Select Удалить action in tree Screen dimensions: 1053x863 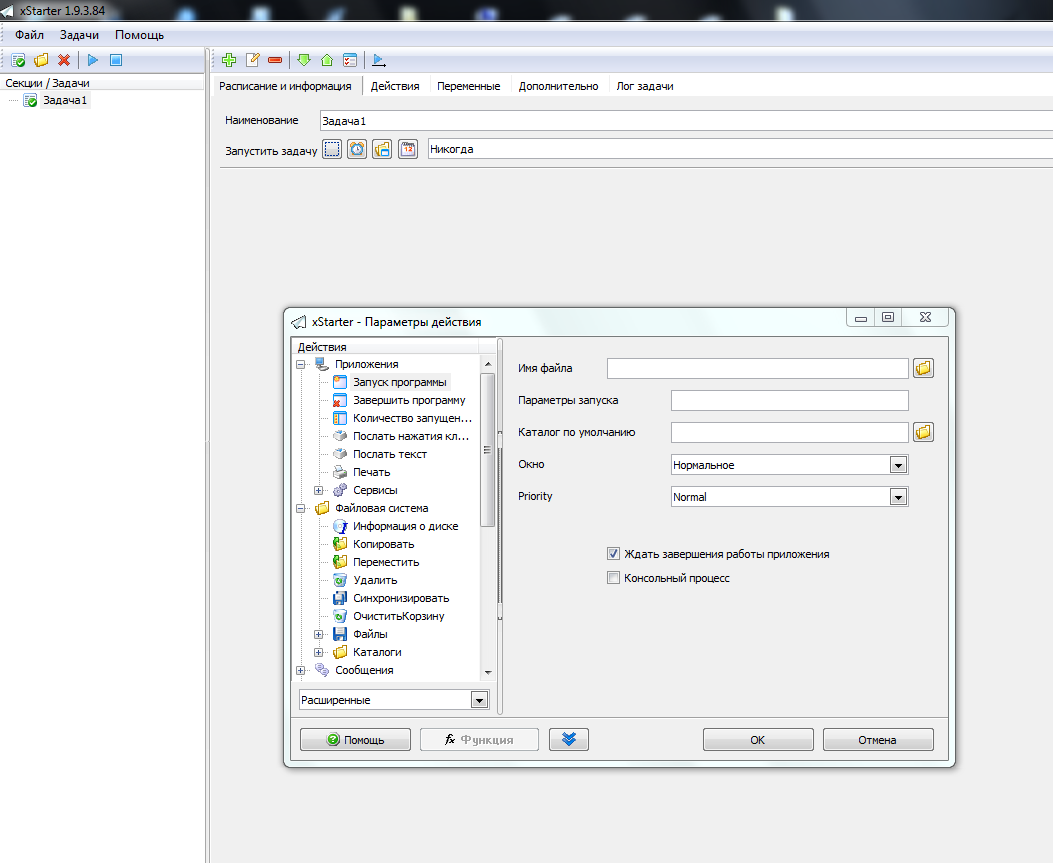point(375,580)
